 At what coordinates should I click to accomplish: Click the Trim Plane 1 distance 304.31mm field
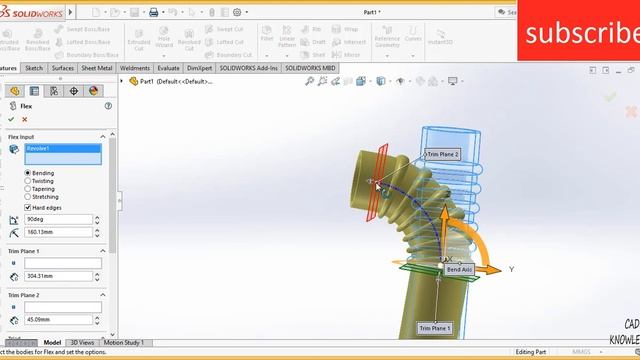click(x=58, y=276)
